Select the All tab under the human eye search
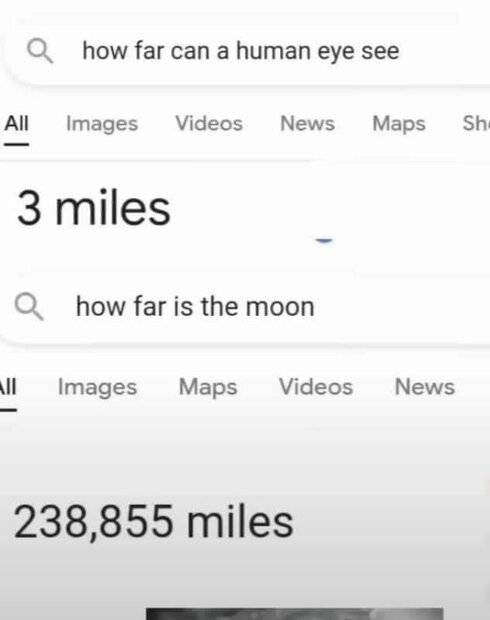The image size is (490, 620). (x=17, y=123)
